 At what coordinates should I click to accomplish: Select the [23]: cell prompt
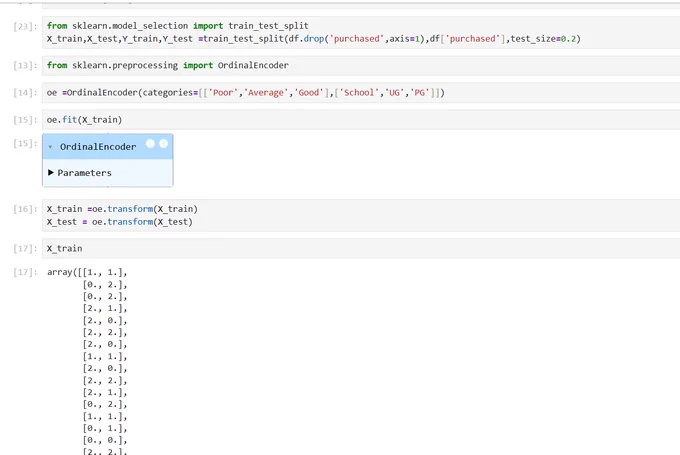coord(25,26)
